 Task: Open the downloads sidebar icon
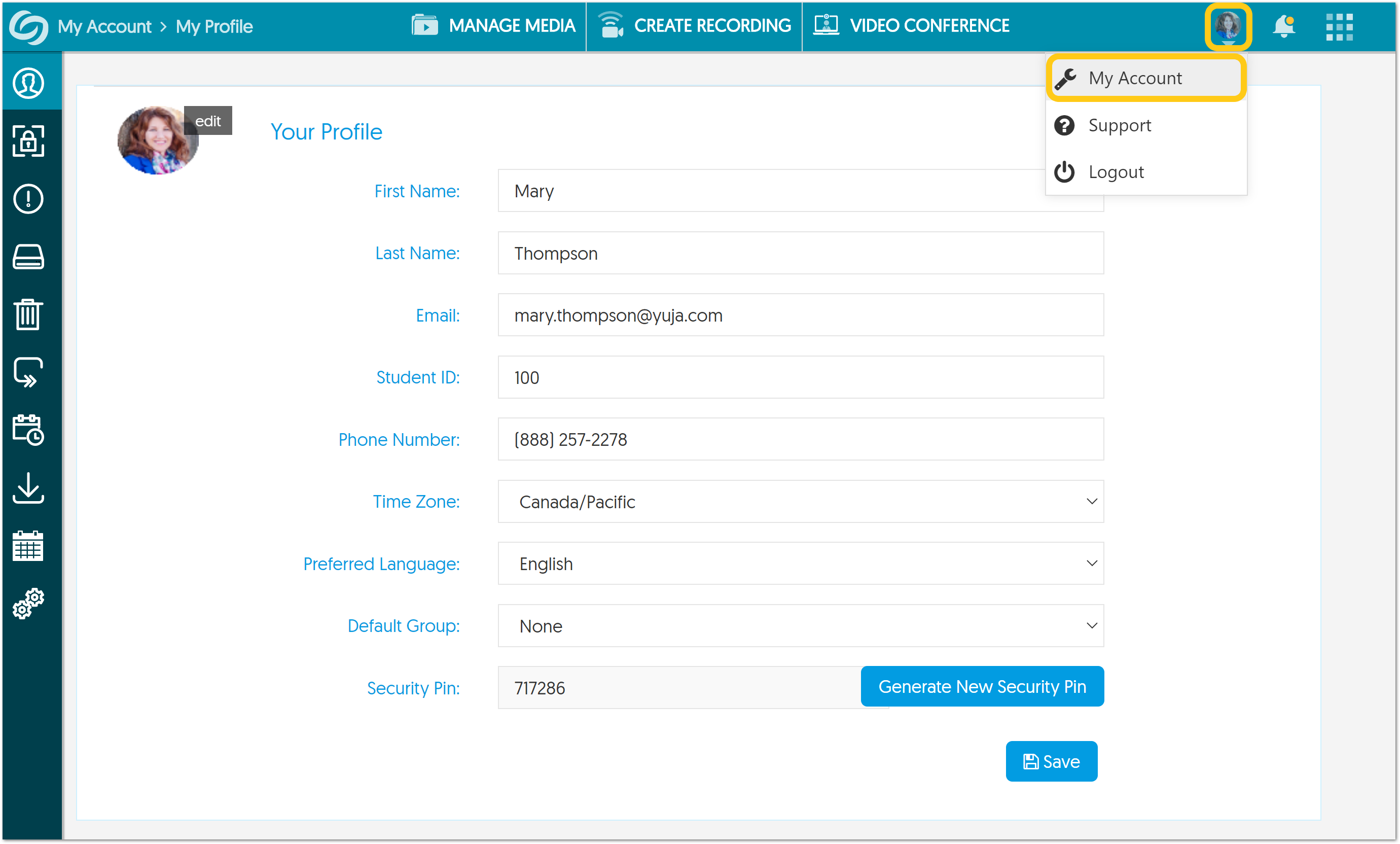[x=28, y=487]
